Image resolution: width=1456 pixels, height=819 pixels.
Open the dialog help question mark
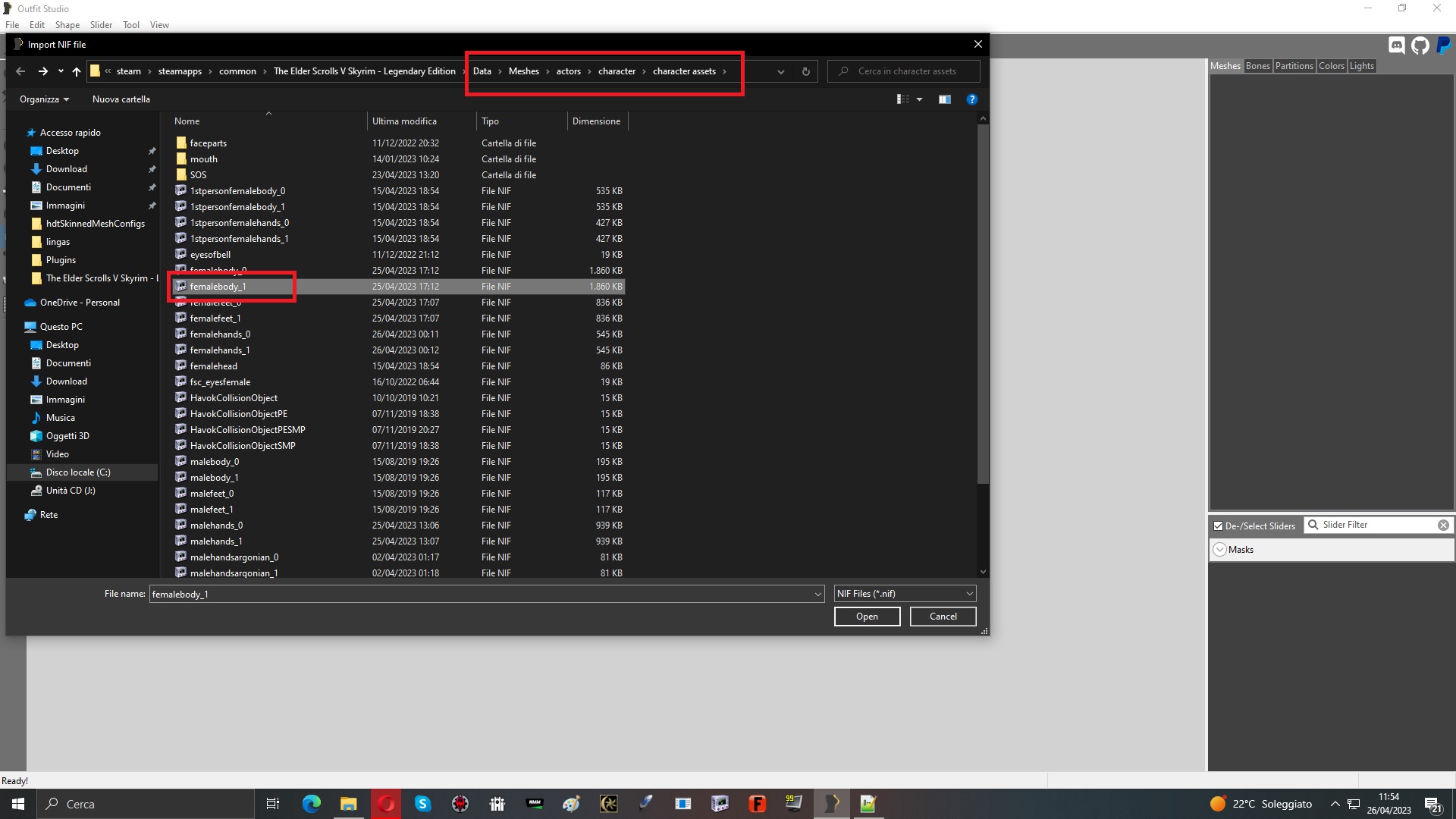coord(971,99)
